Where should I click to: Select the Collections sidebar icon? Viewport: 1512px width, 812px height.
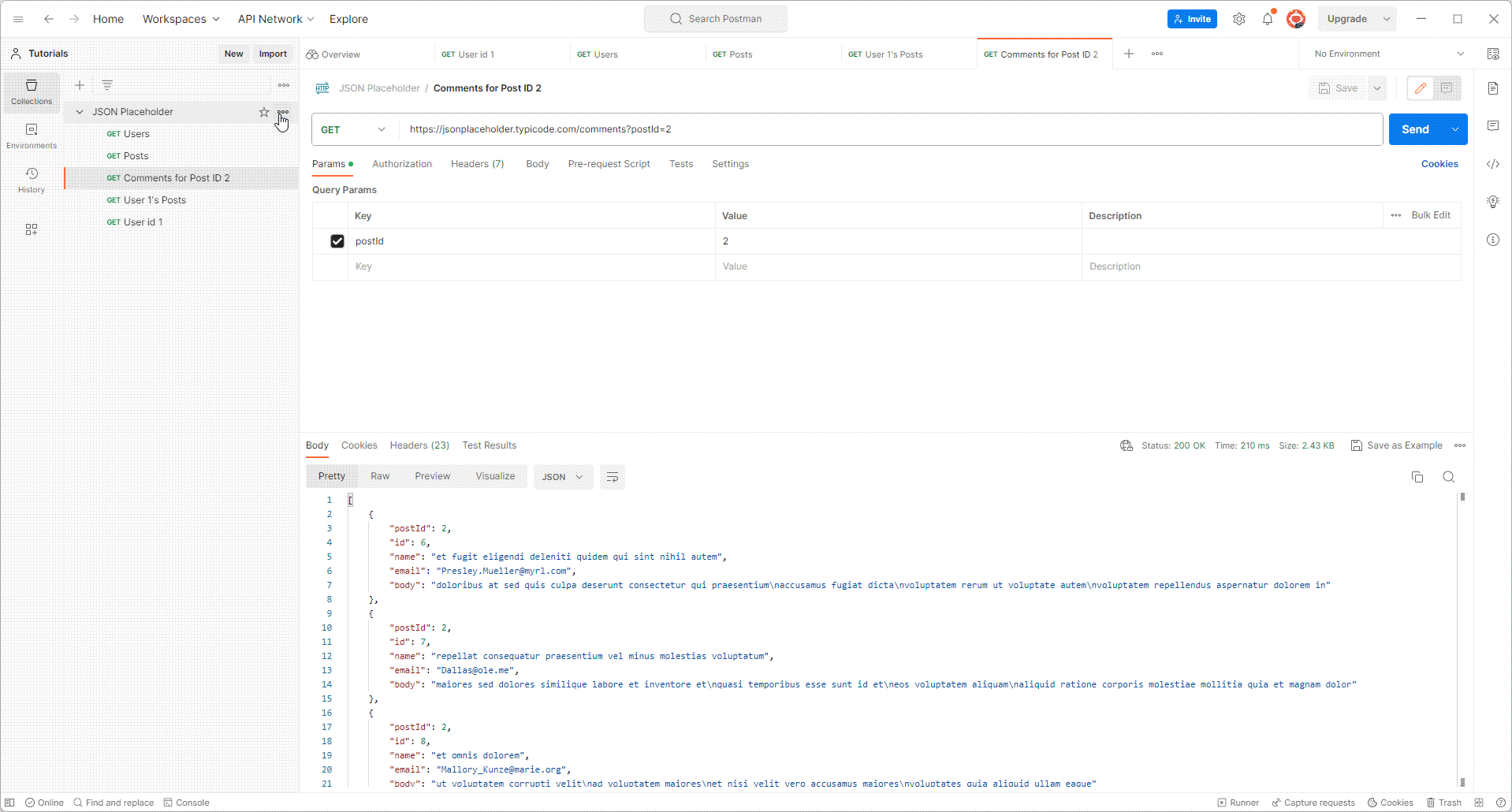click(x=32, y=91)
